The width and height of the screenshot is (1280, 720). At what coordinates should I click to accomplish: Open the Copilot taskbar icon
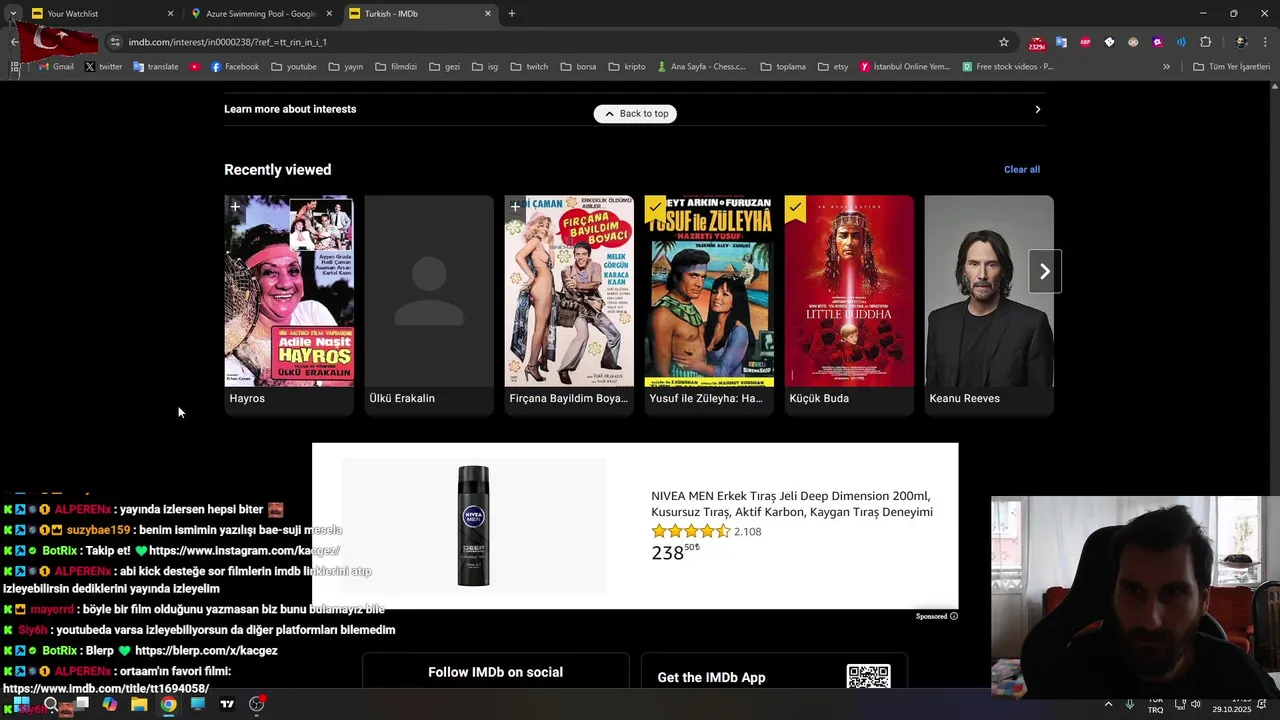(110, 704)
